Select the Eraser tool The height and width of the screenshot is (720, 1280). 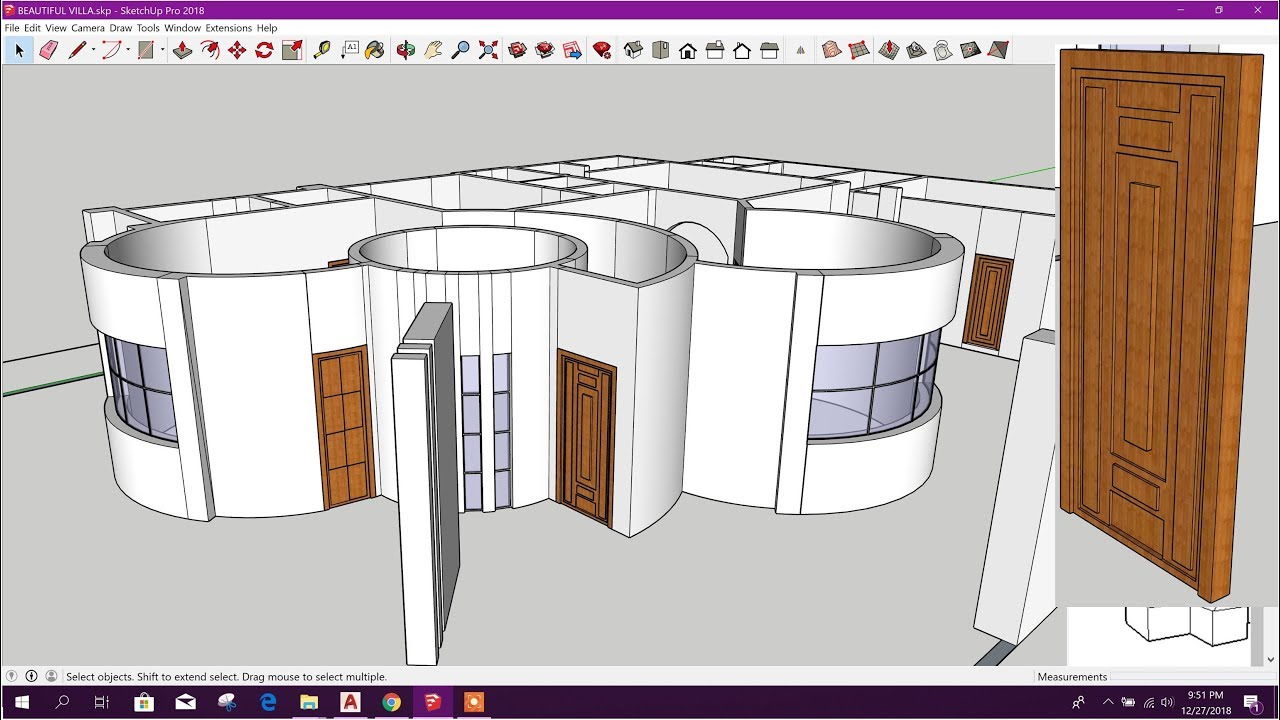click(48, 50)
